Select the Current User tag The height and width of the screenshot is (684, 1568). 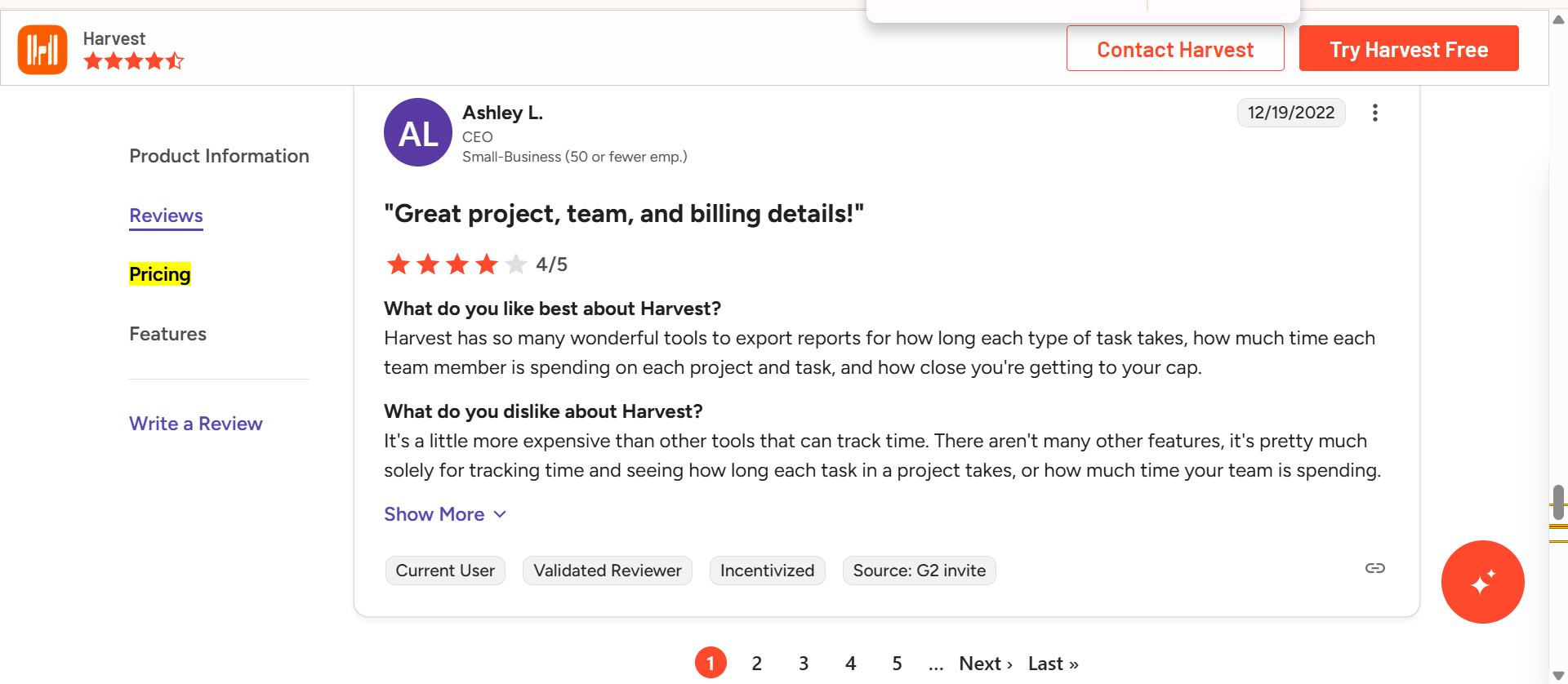tap(445, 571)
